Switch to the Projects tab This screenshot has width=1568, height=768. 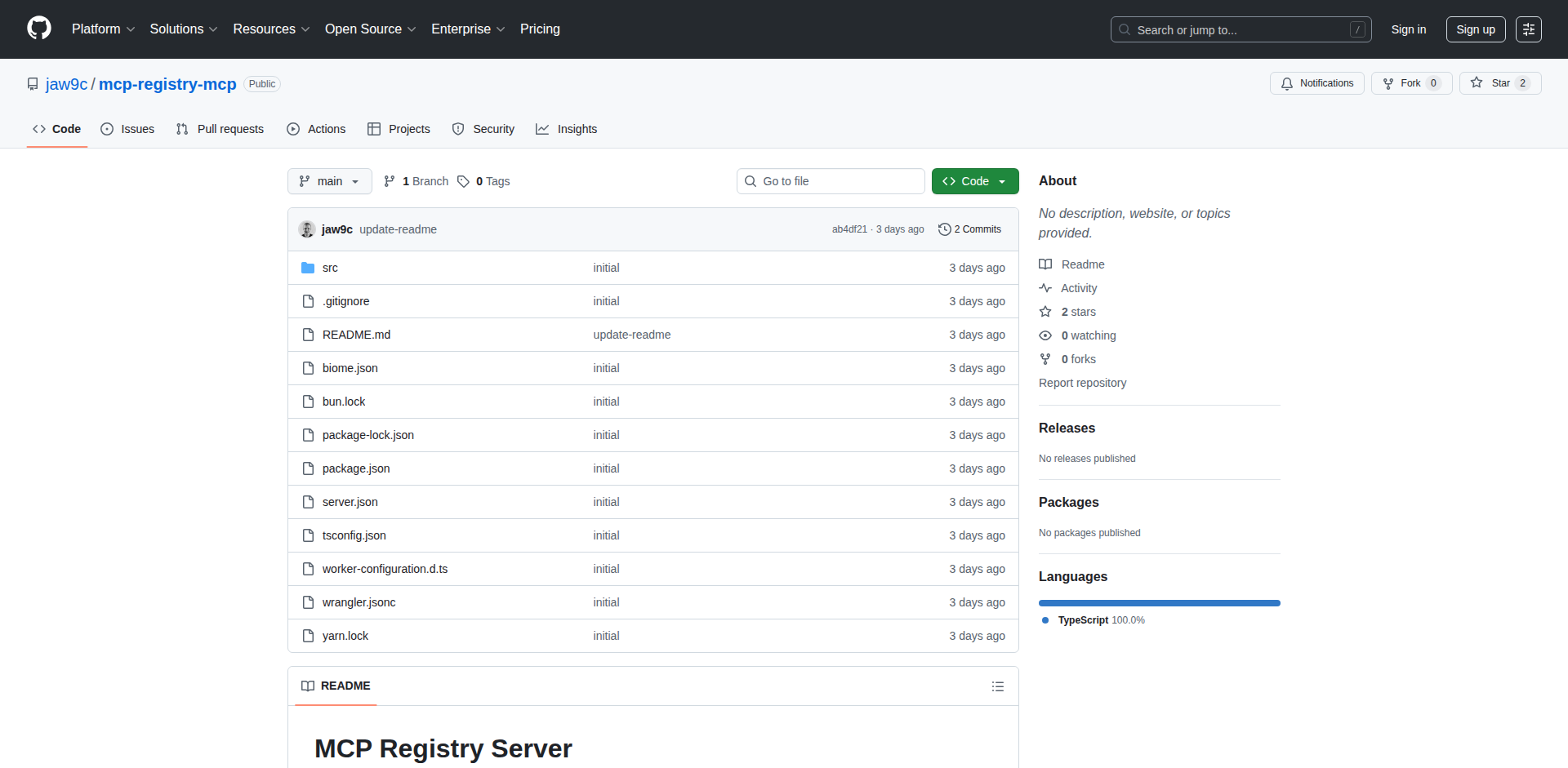399,129
